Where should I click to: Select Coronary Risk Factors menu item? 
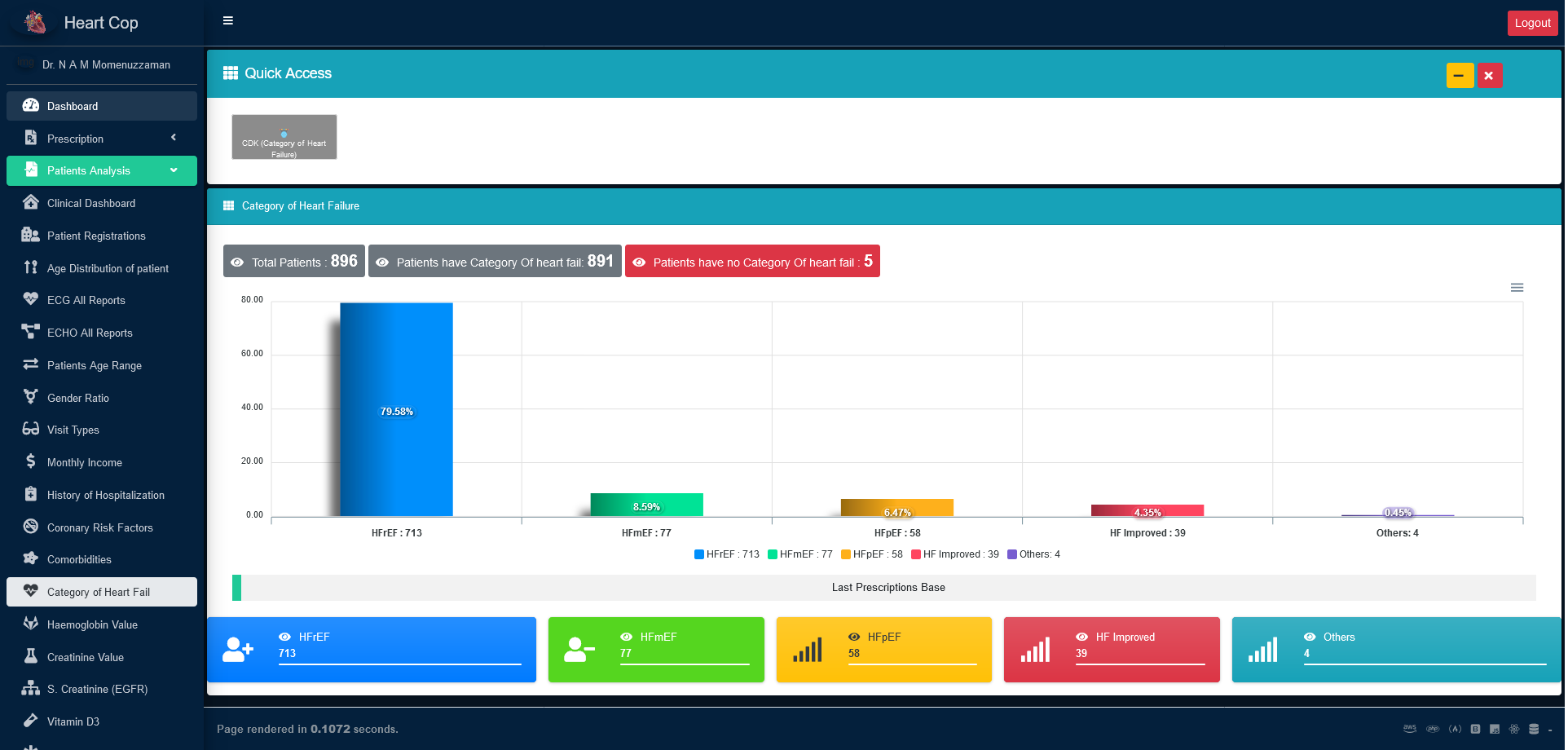[x=99, y=527]
